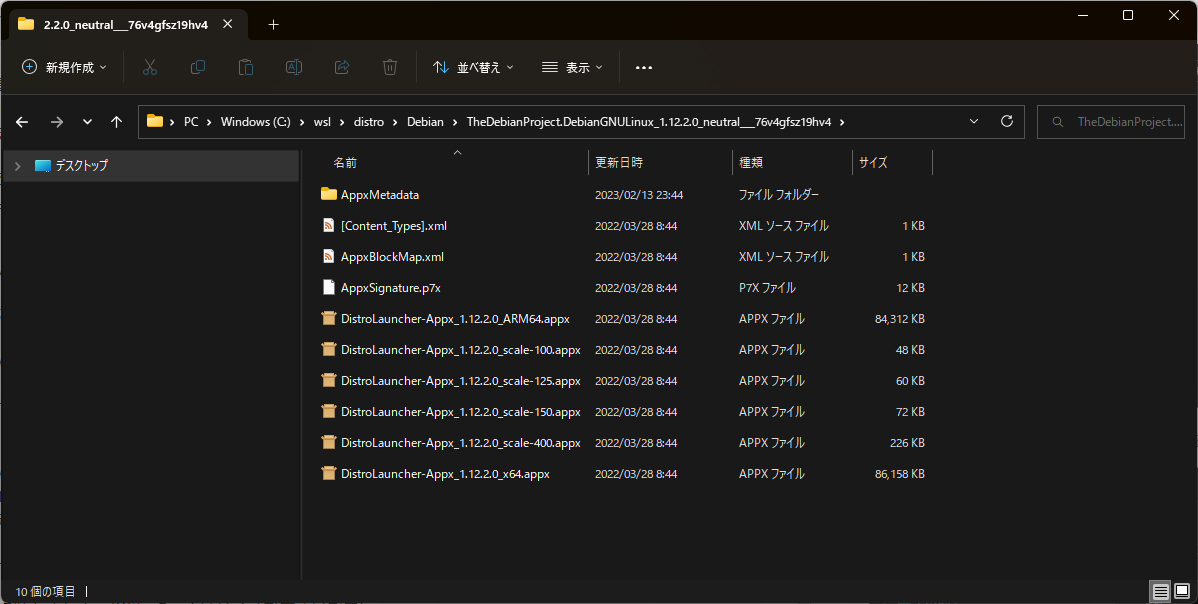Click the AppxBlockMap.xml file icon
Screen dimensions: 1198x604
point(329,257)
